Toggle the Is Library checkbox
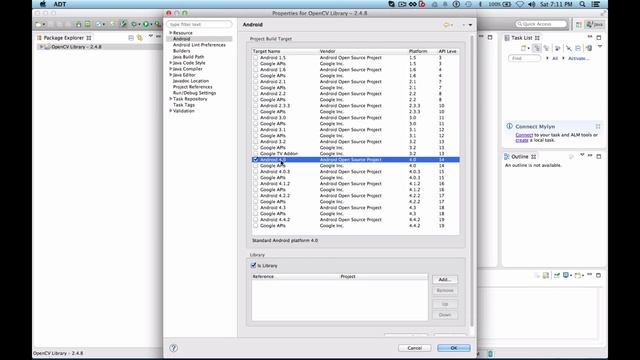The height and width of the screenshot is (360, 640). point(253,265)
